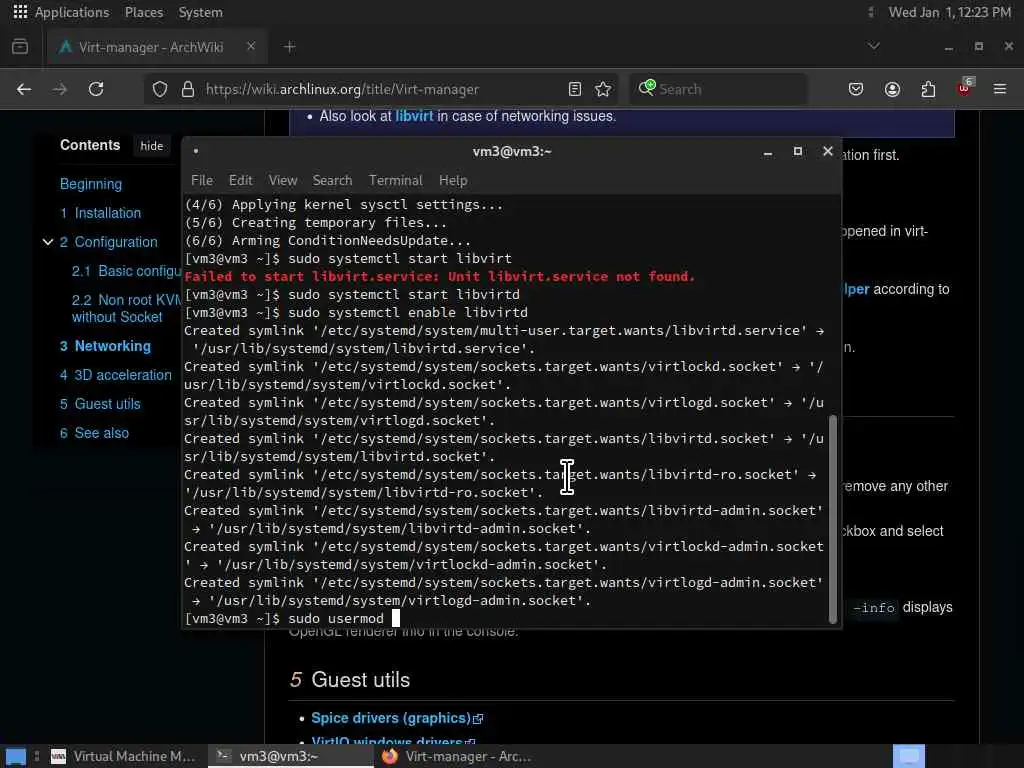Screen dimensions: 1024x768
Task: Open the Pocket save icon
Action: 856,89
